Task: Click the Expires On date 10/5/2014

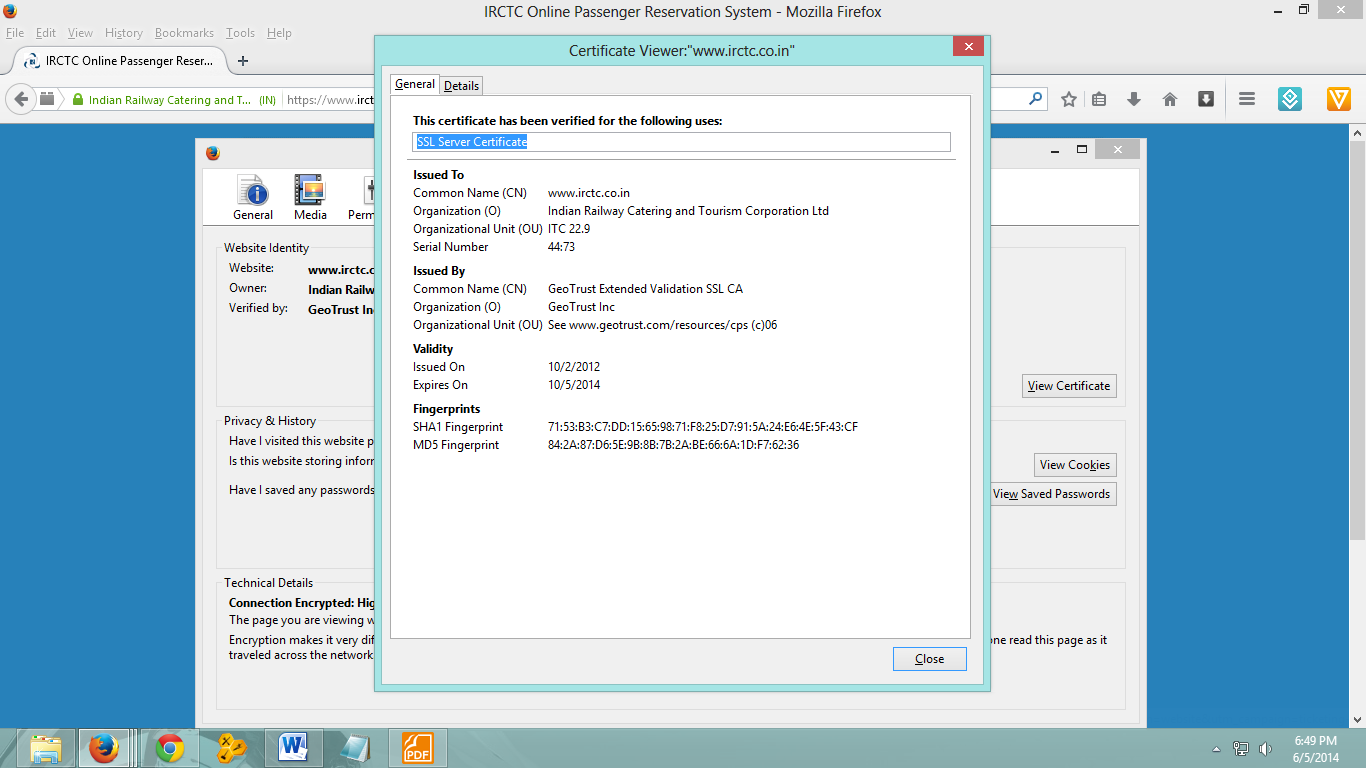Action: coord(574,385)
